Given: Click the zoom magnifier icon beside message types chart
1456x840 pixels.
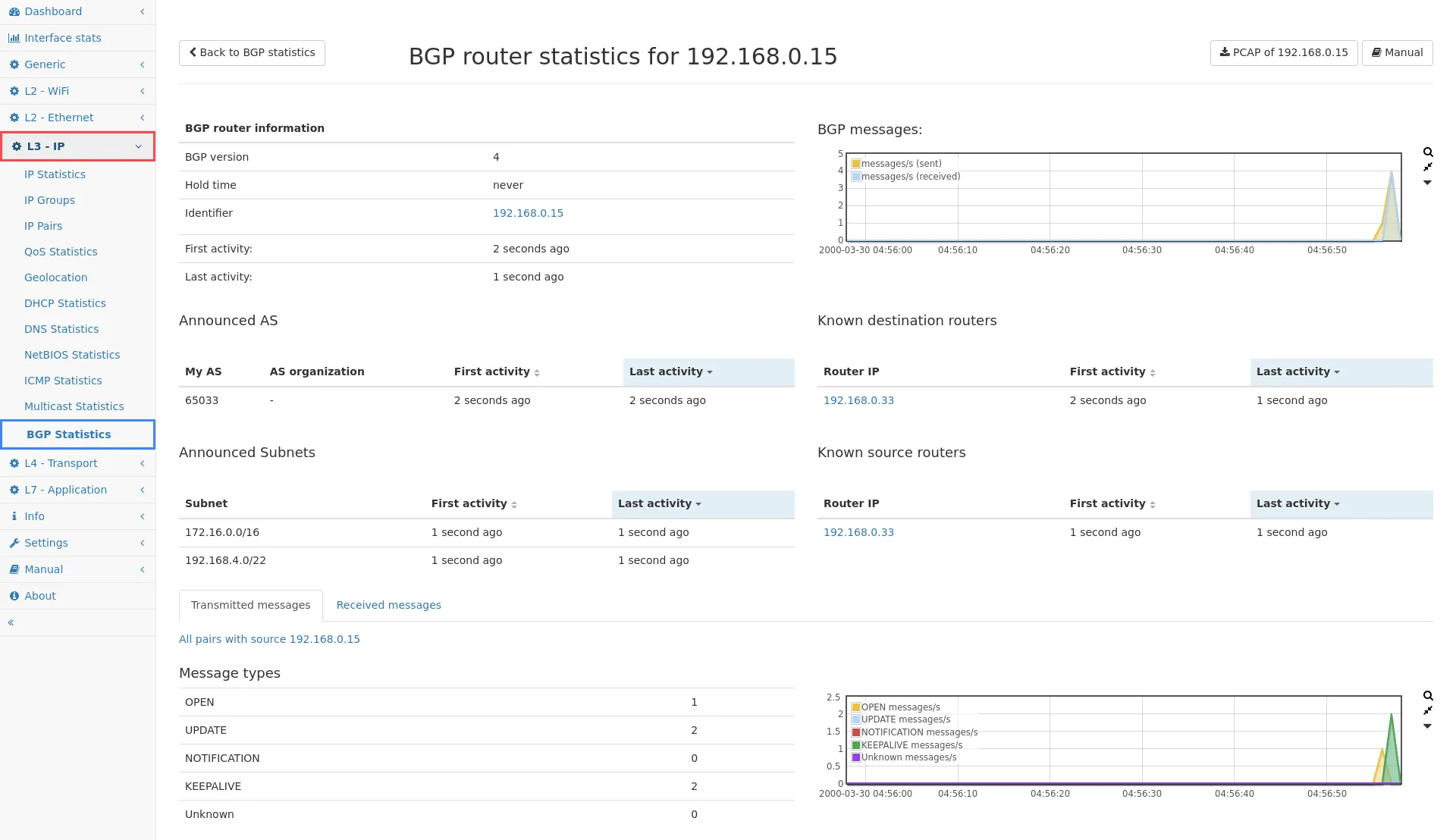Looking at the screenshot, I should [1428, 696].
